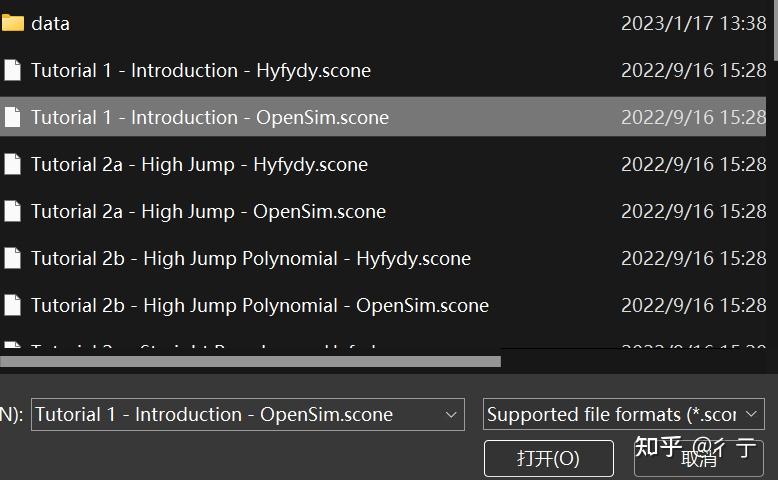
Task: Expand the file name dropdown arrow
Action: [x=451, y=414]
